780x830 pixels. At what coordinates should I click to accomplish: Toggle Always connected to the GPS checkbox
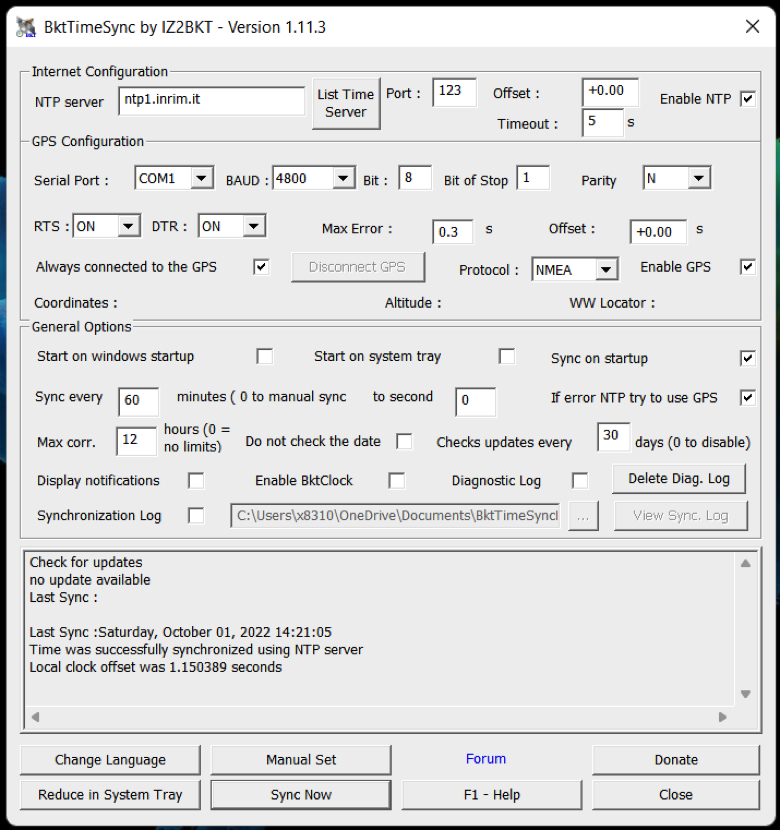(261, 267)
